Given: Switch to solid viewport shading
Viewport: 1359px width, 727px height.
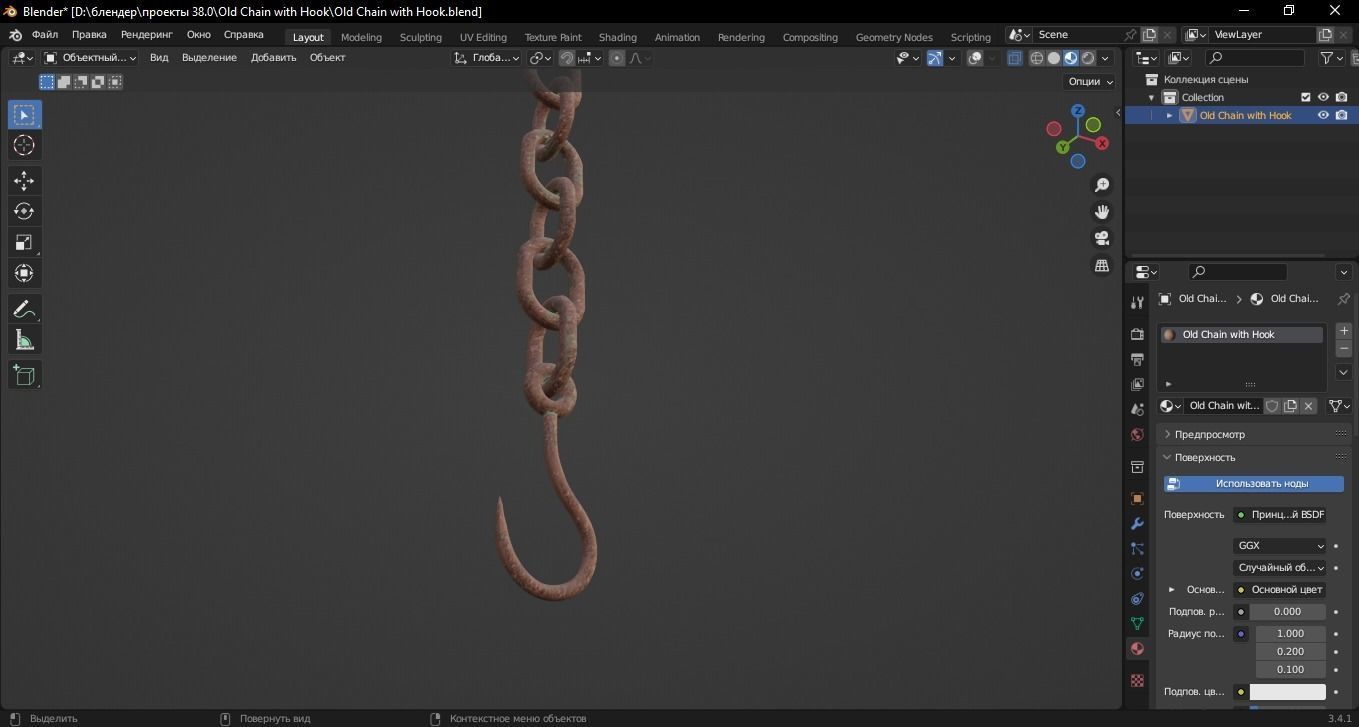Looking at the screenshot, I should click(x=1054, y=58).
